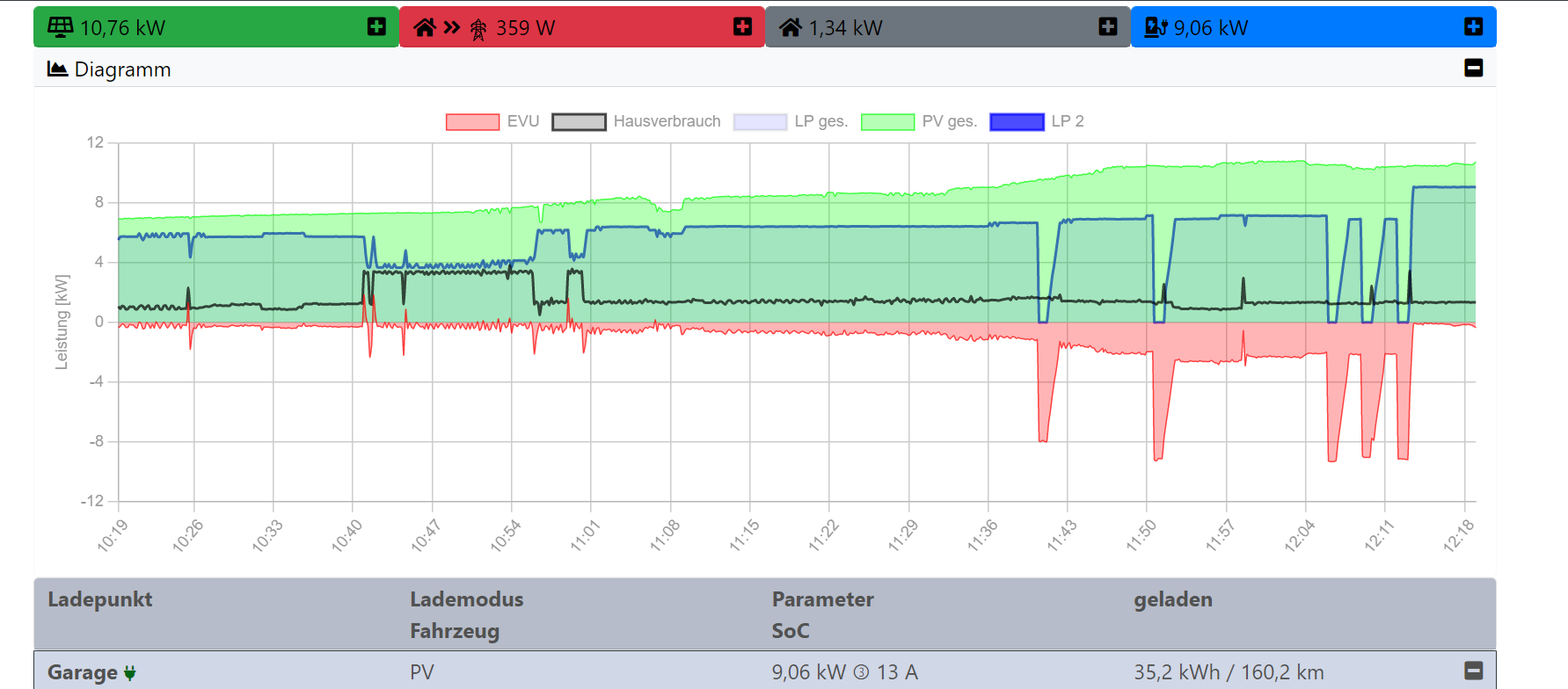The width and height of the screenshot is (1568, 689).
Task: Click the Leistung [kW] y-axis title
Action: pos(62,322)
